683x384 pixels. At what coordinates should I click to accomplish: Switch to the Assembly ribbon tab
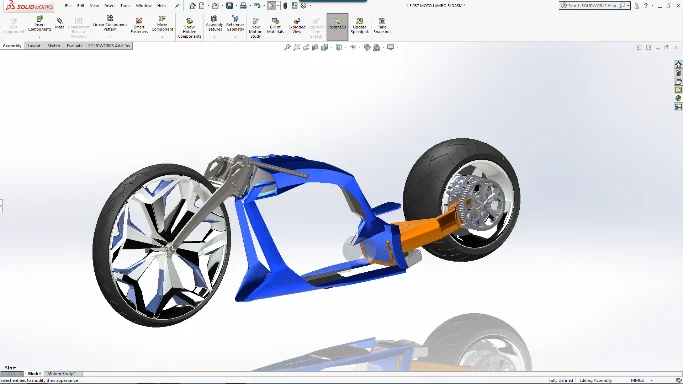[x=12, y=45]
